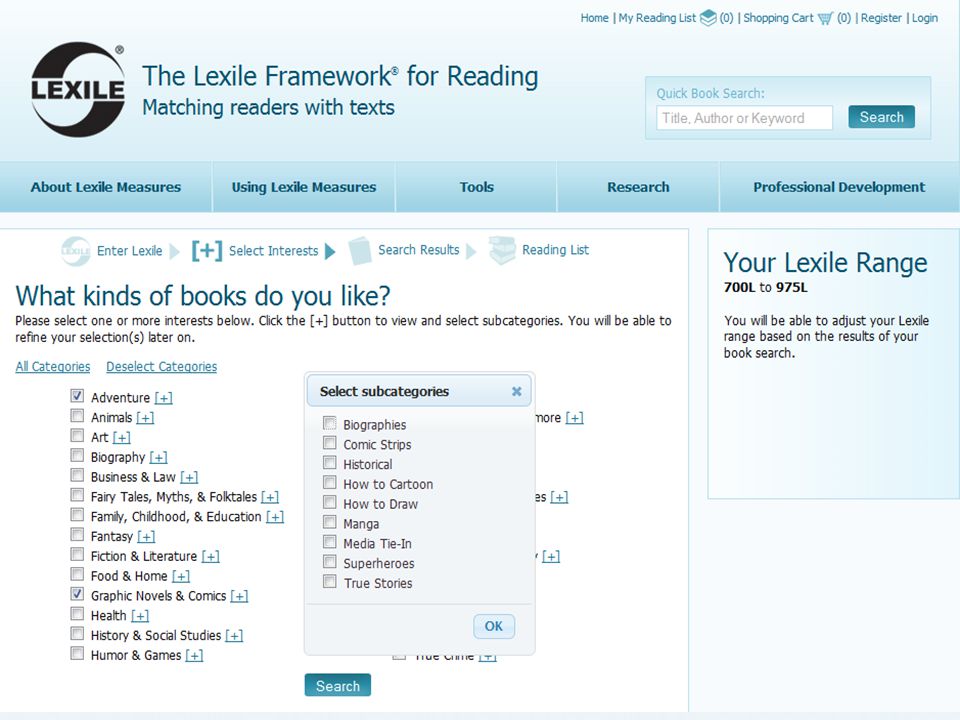Close the Select subcategories popup
This screenshot has width=960, height=720.
coord(517,391)
